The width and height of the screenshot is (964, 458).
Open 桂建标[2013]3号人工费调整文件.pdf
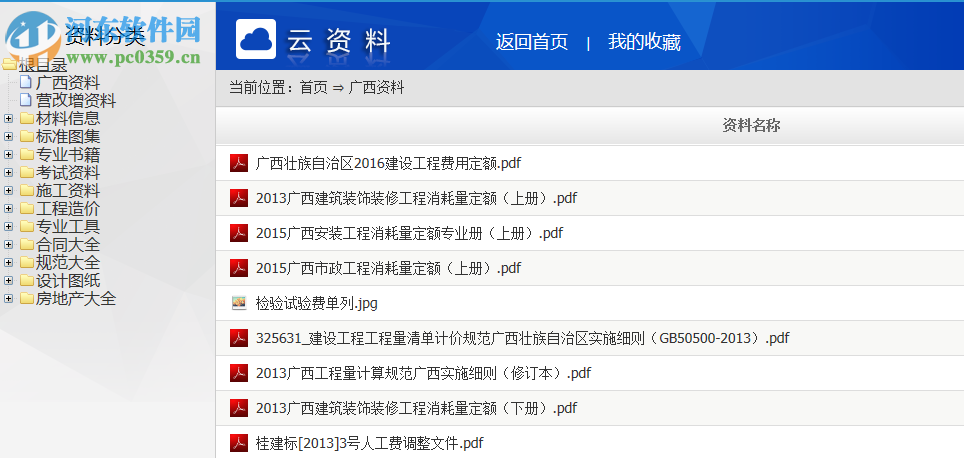click(x=369, y=443)
